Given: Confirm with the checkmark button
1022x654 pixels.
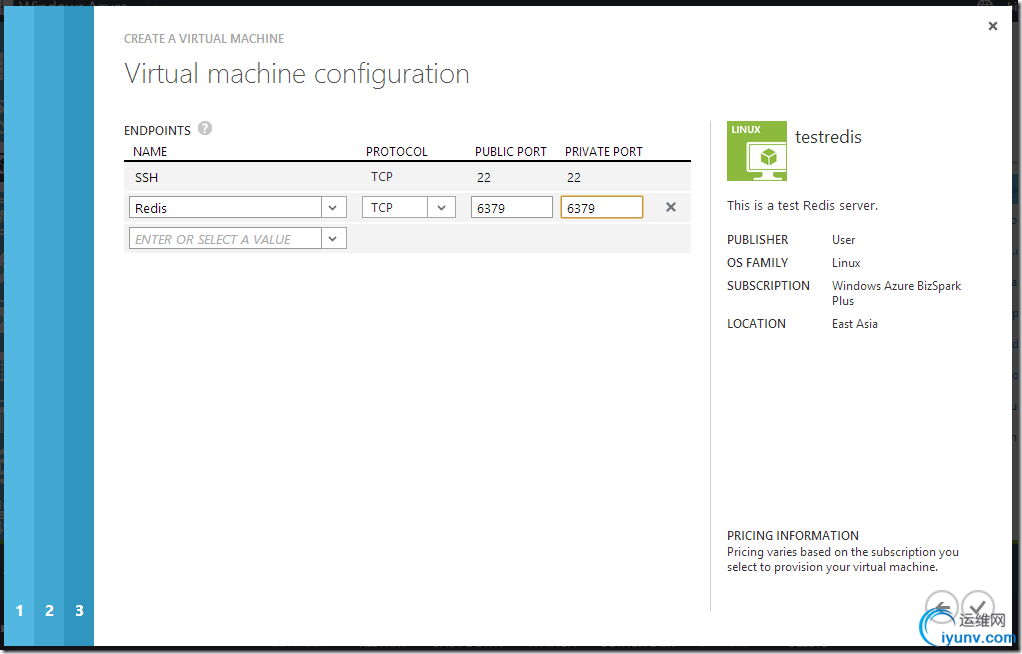Looking at the screenshot, I should coord(978,606).
